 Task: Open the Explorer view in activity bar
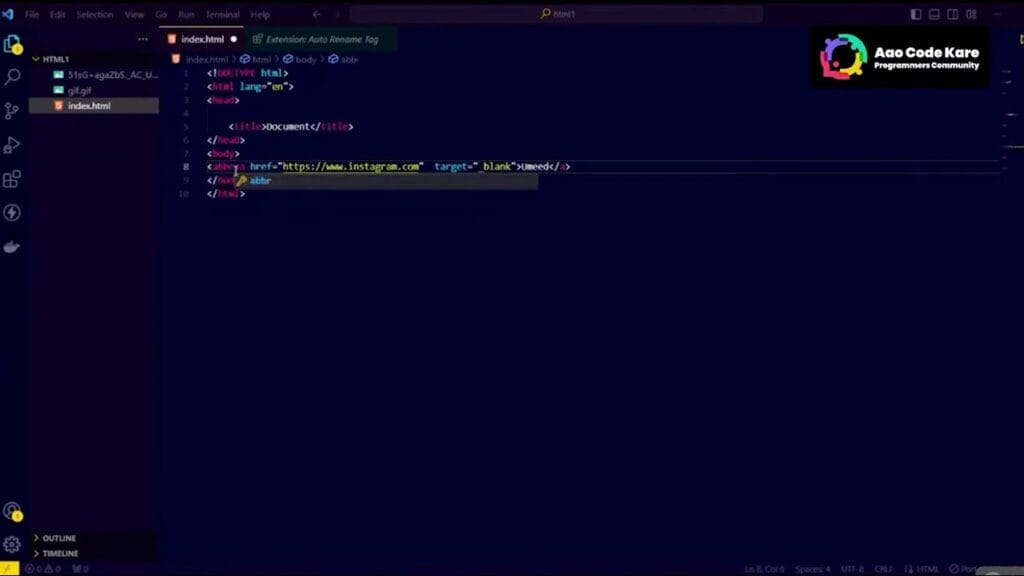tap(12, 44)
